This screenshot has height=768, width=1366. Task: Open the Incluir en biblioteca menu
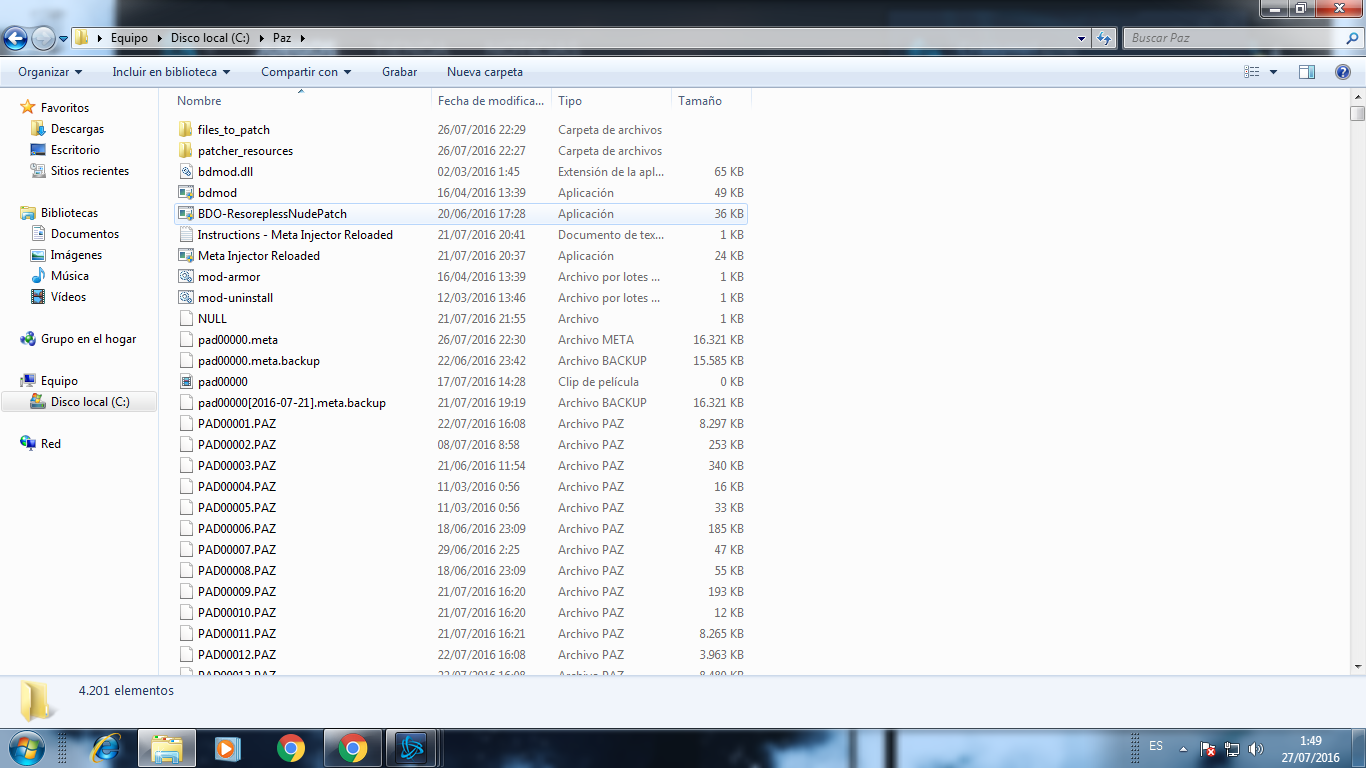[x=171, y=72]
